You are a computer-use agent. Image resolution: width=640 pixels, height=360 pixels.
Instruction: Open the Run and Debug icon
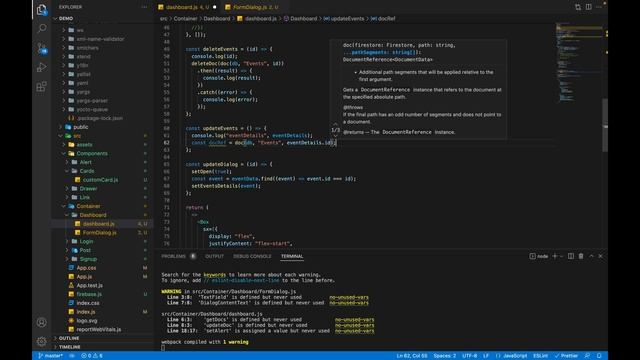pos(42,67)
